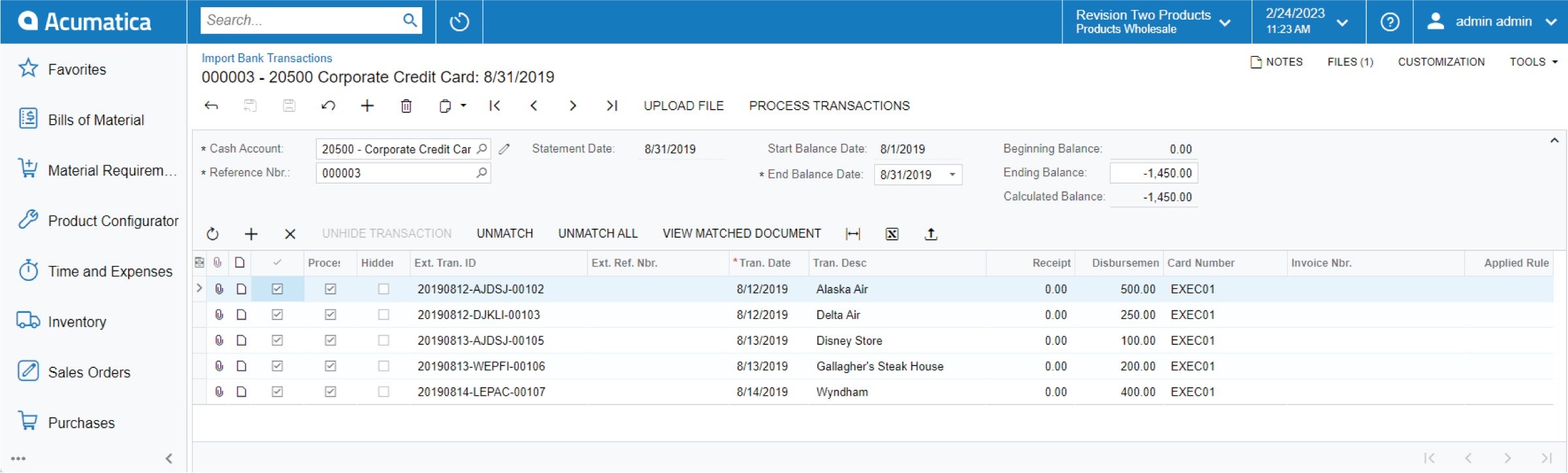Click the Search input field
This screenshot has width=1568, height=473.
point(301,20)
